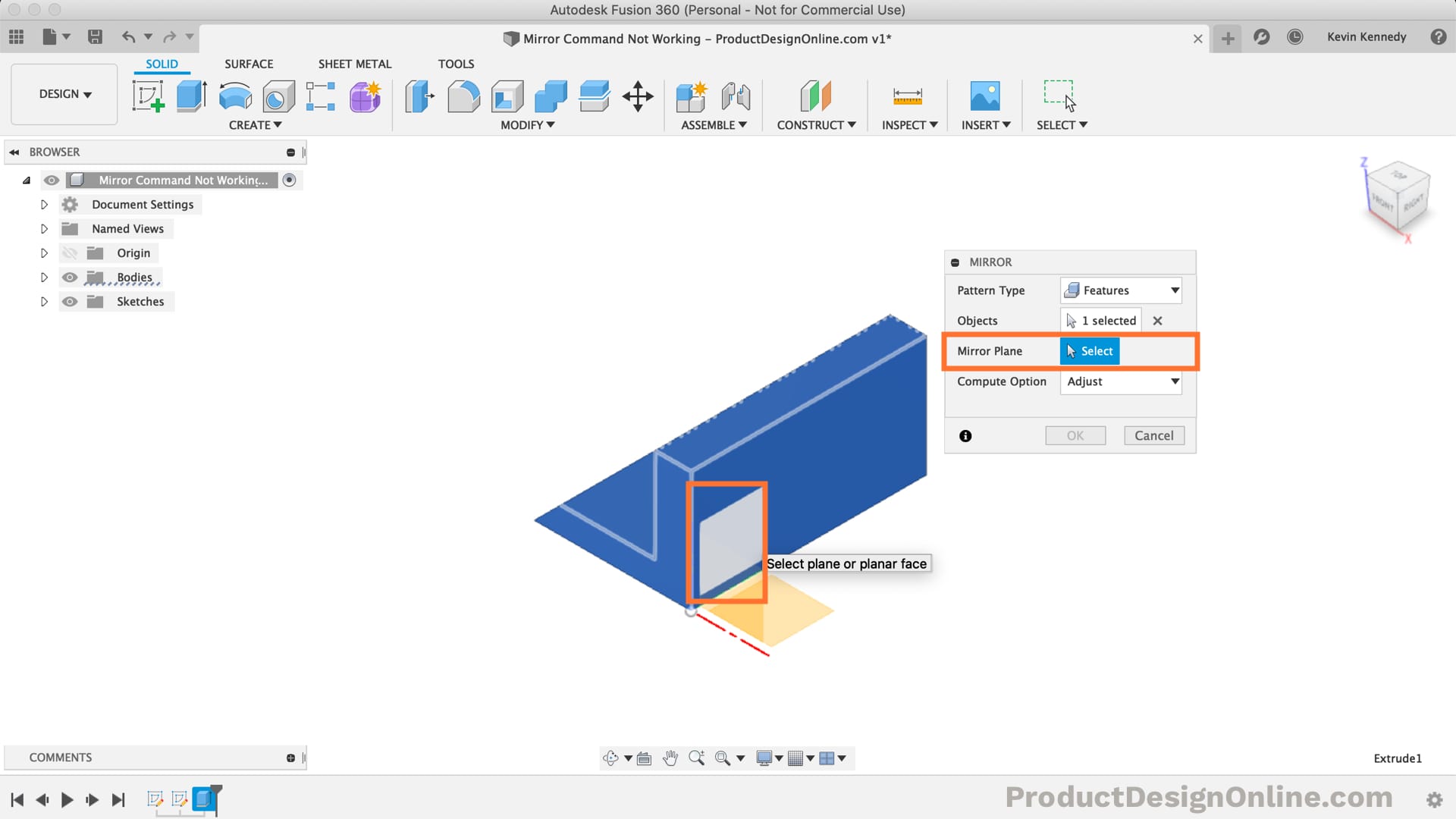Expand Document Settings in the browser
The image size is (1456, 819).
pyautogui.click(x=44, y=204)
